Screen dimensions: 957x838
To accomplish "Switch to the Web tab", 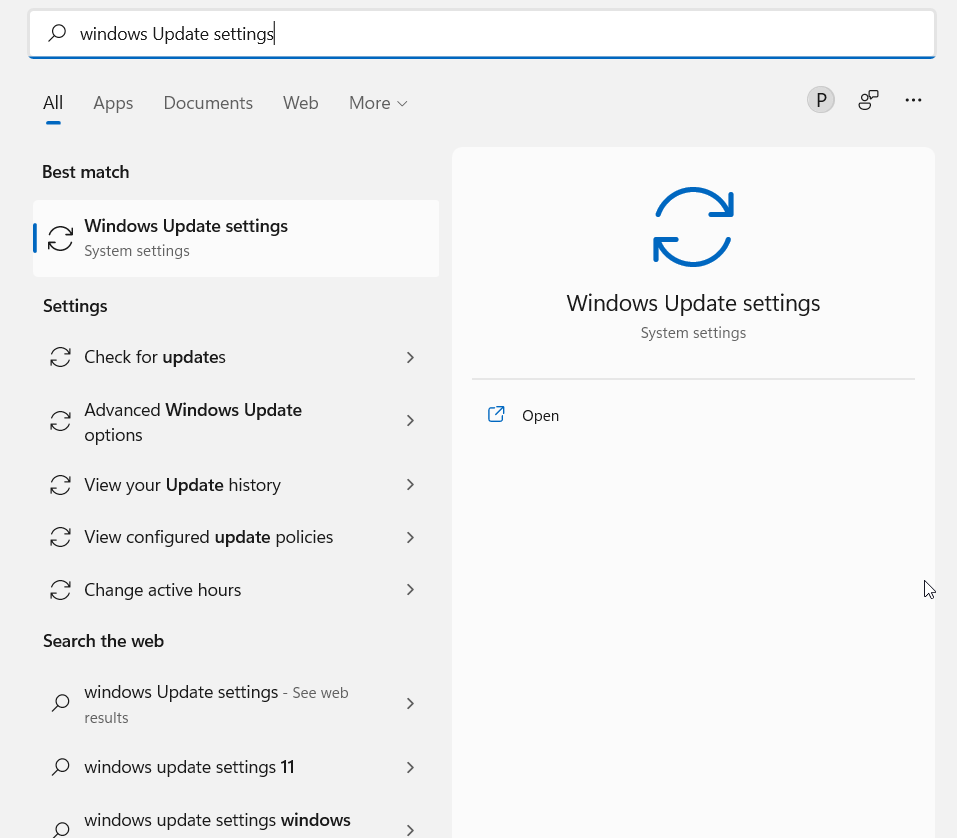I will coord(300,103).
